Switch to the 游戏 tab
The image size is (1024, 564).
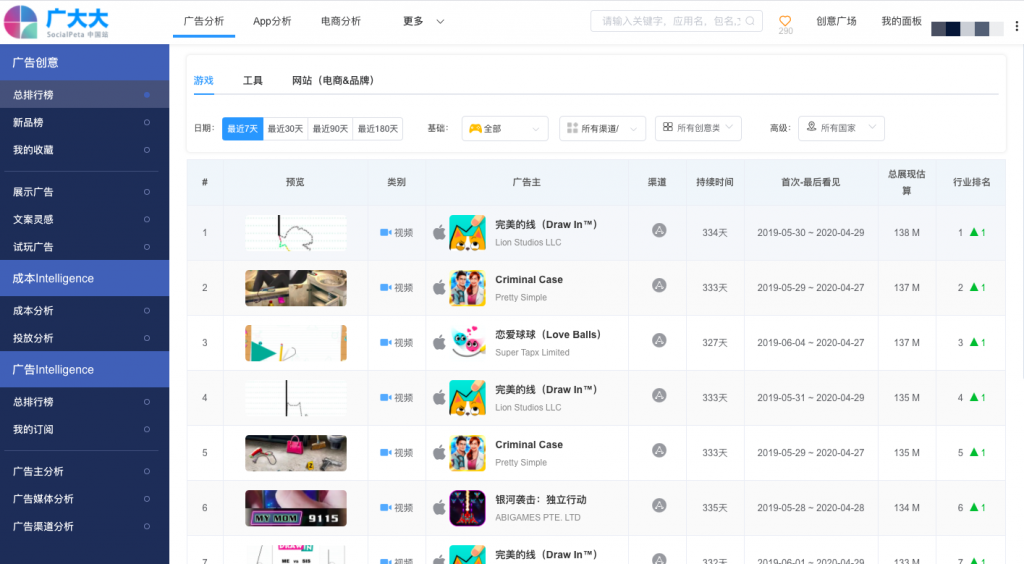click(x=204, y=80)
